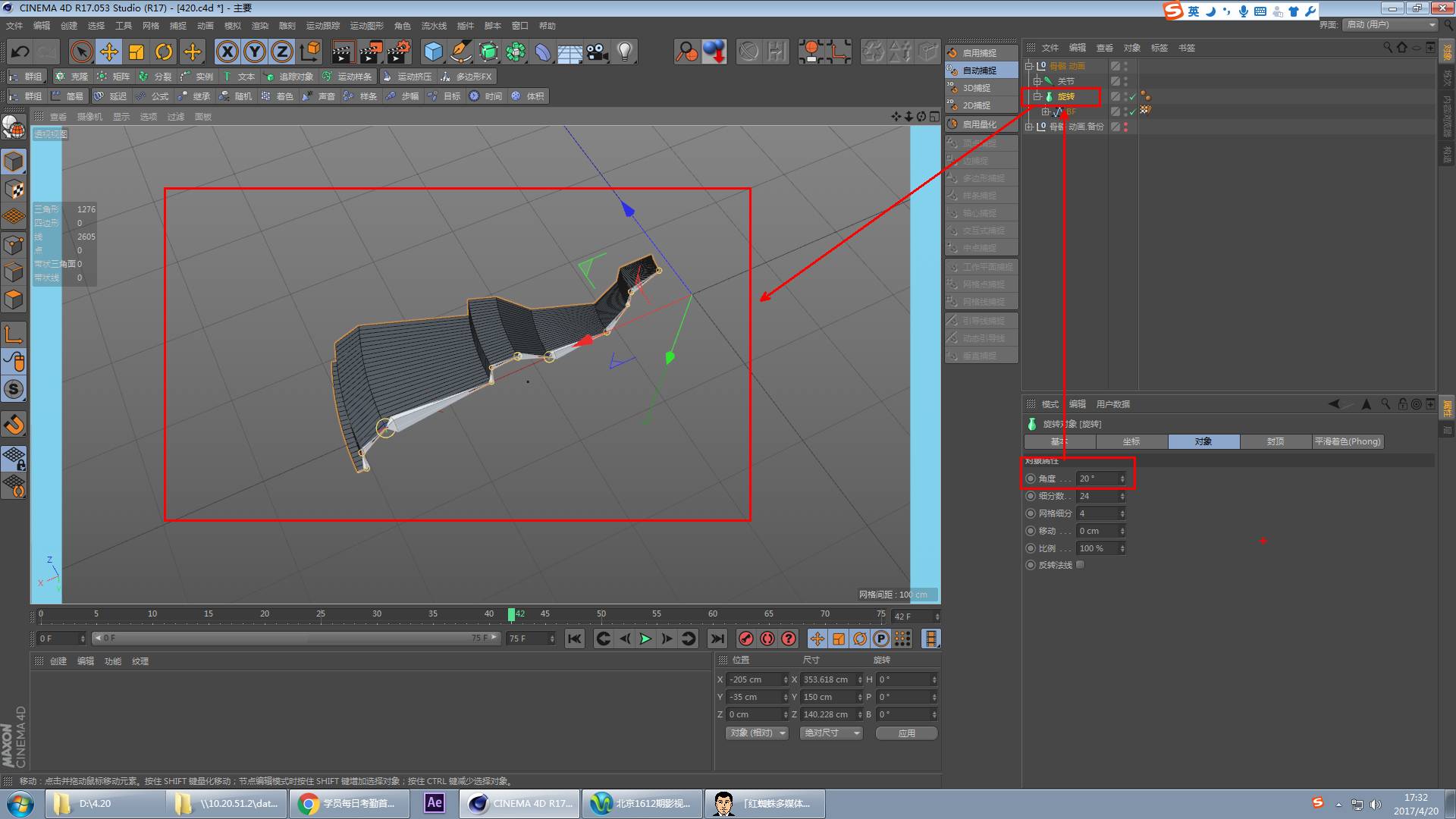
Task: Expand the 关节 joint tree node
Action: point(1037,81)
